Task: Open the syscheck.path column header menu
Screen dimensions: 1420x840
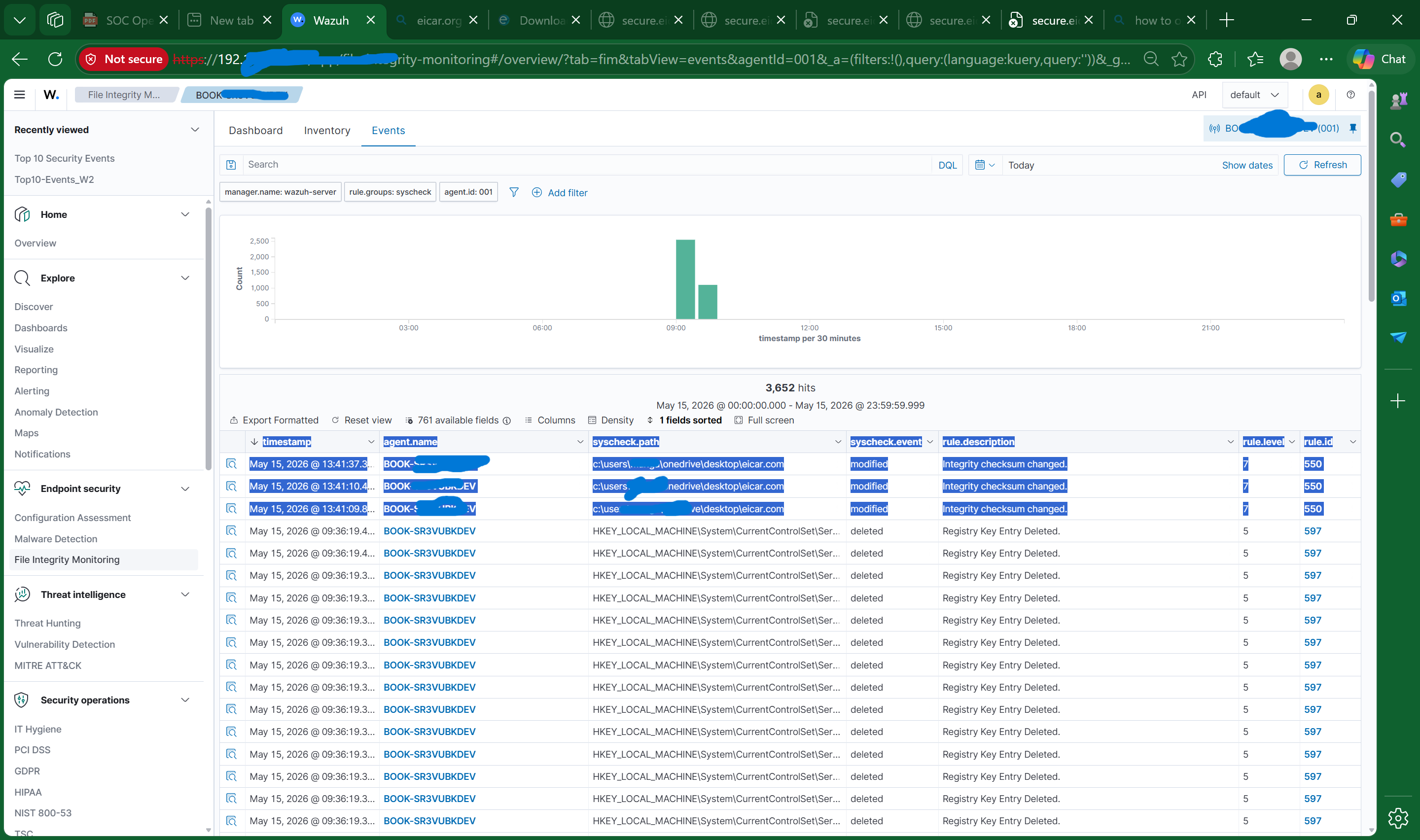Action: 838,442
